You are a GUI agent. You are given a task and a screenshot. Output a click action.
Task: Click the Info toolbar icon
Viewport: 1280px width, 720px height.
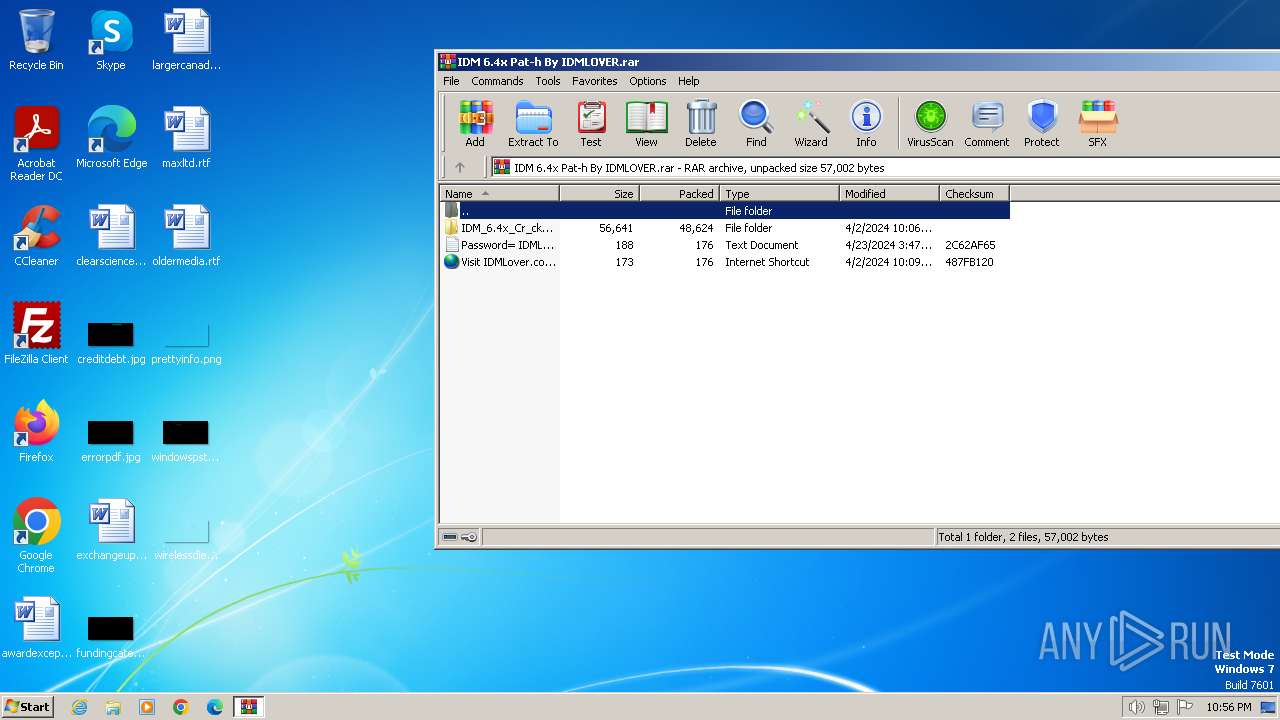coord(866,124)
